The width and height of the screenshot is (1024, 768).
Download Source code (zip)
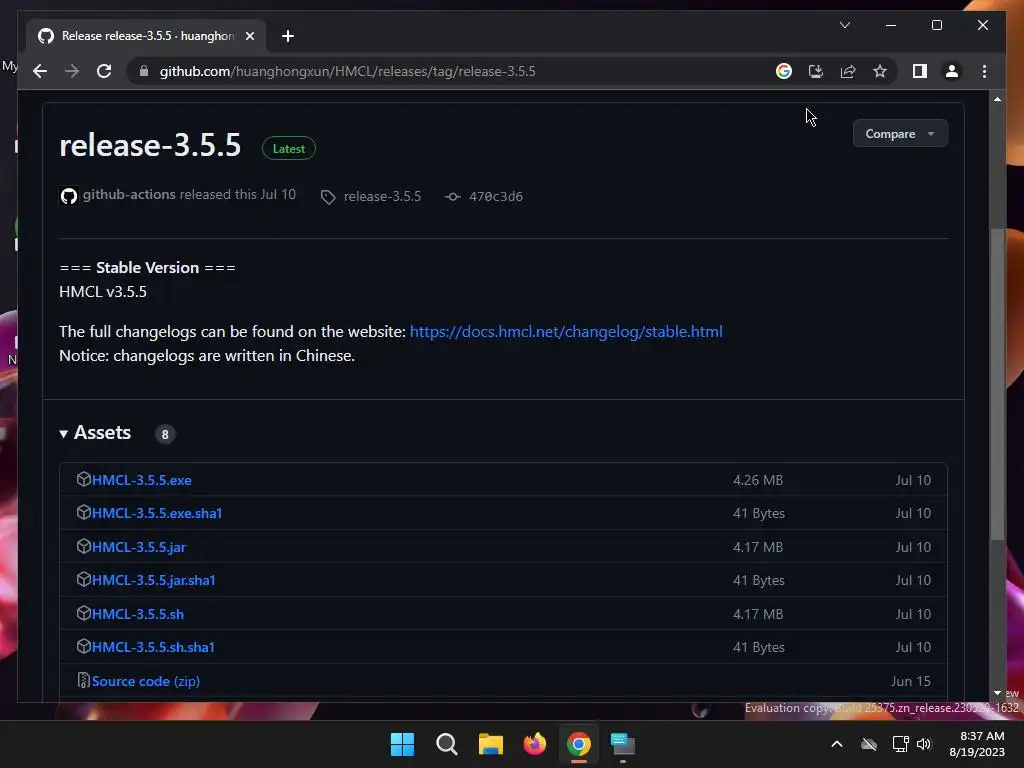[146, 681]
